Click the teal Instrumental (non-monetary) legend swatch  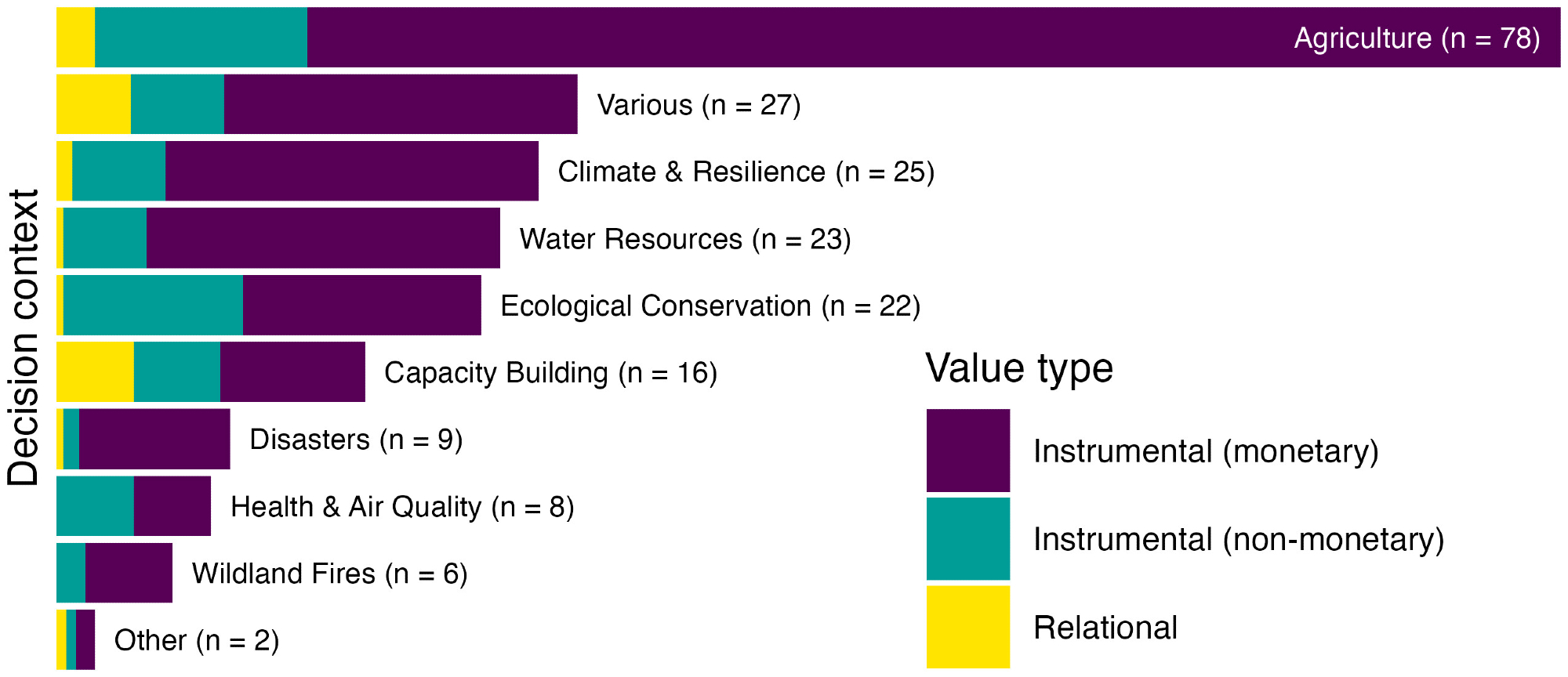967,539
